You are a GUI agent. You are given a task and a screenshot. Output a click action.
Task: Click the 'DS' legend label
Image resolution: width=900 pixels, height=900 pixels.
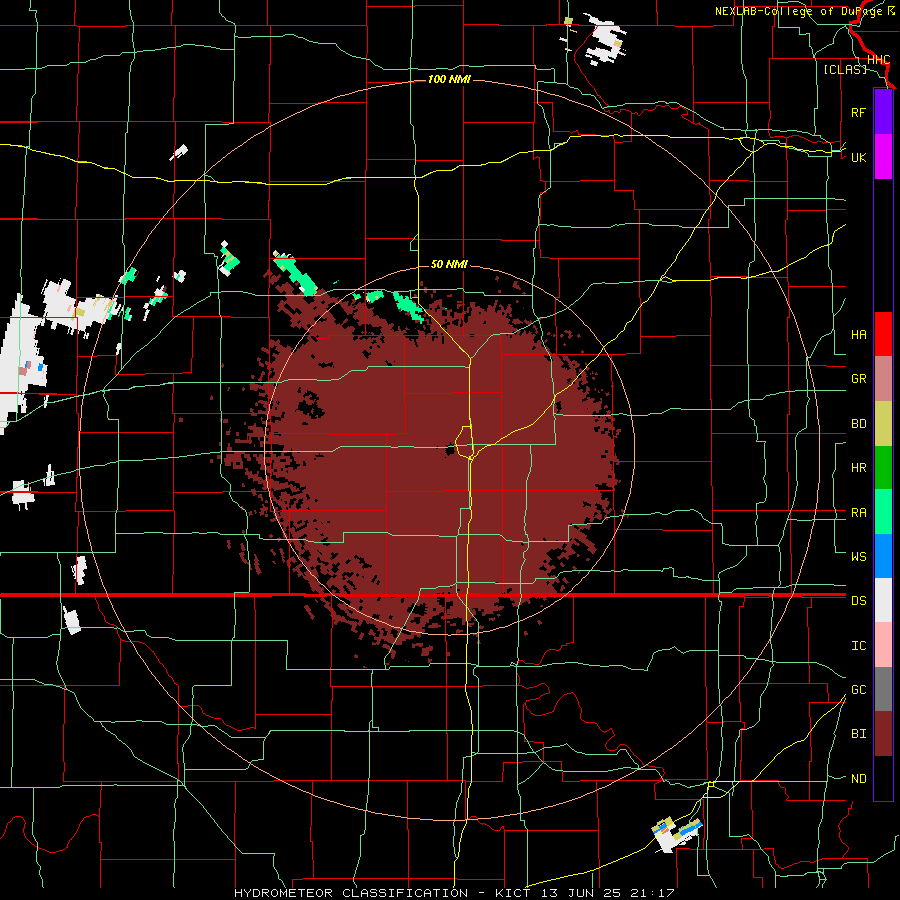(858, 600)
